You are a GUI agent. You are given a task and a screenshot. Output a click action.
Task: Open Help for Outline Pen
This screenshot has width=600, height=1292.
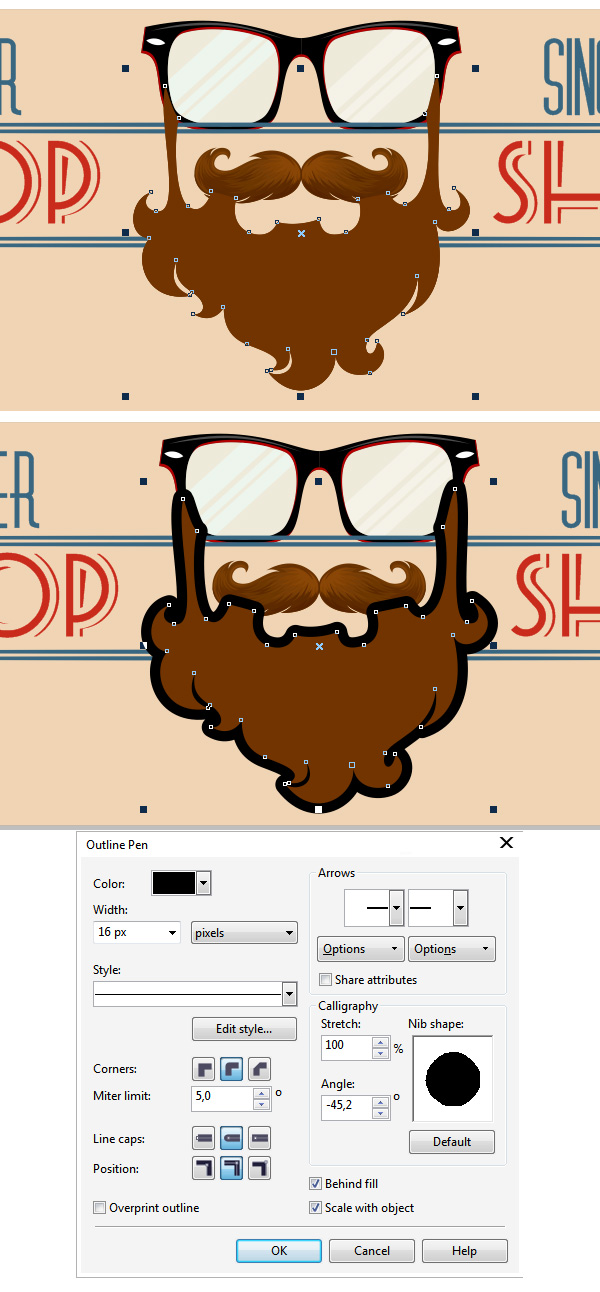(464, 1251)
